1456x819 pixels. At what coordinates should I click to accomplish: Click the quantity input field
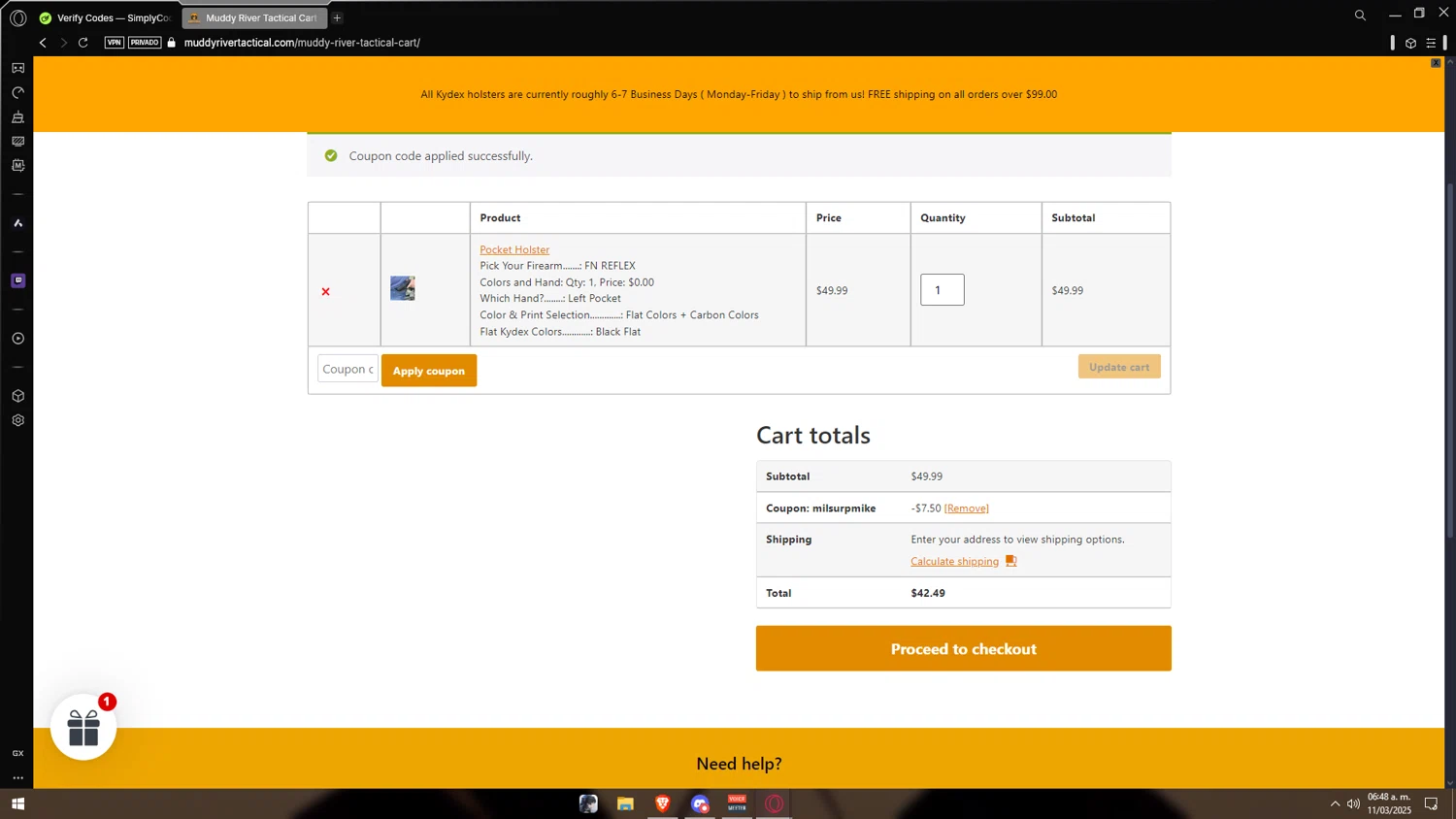(x=943, y=290)
